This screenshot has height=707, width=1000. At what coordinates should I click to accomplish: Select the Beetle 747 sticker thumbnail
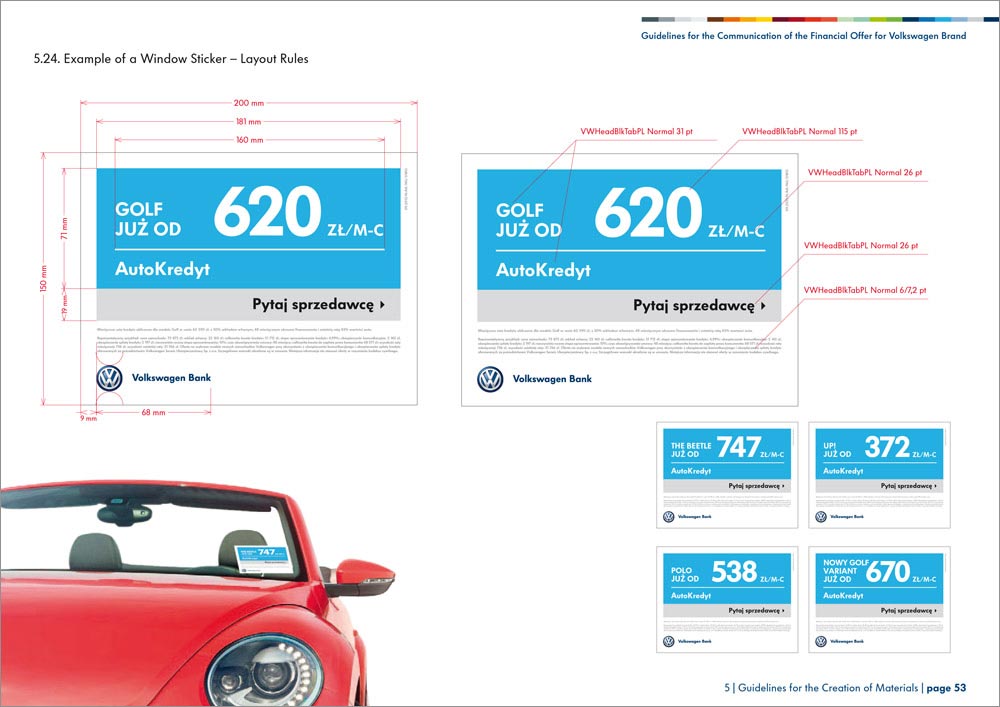click(727, 475)
